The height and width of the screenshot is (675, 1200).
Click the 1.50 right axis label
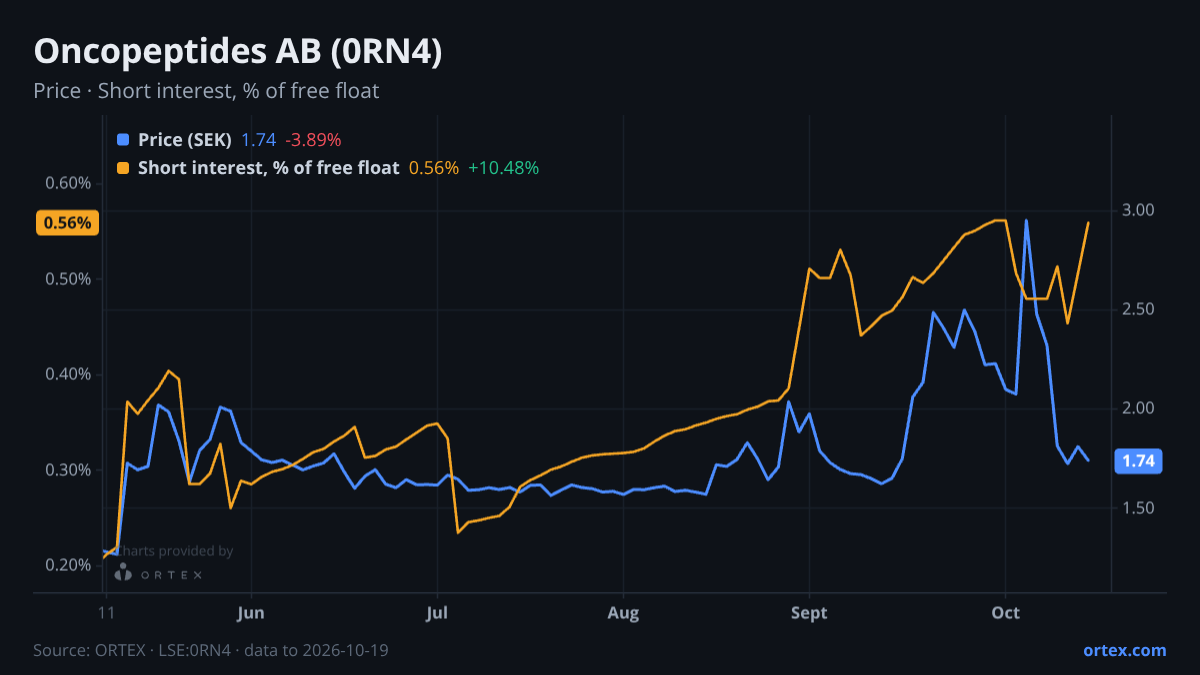tap(1139, 508)
